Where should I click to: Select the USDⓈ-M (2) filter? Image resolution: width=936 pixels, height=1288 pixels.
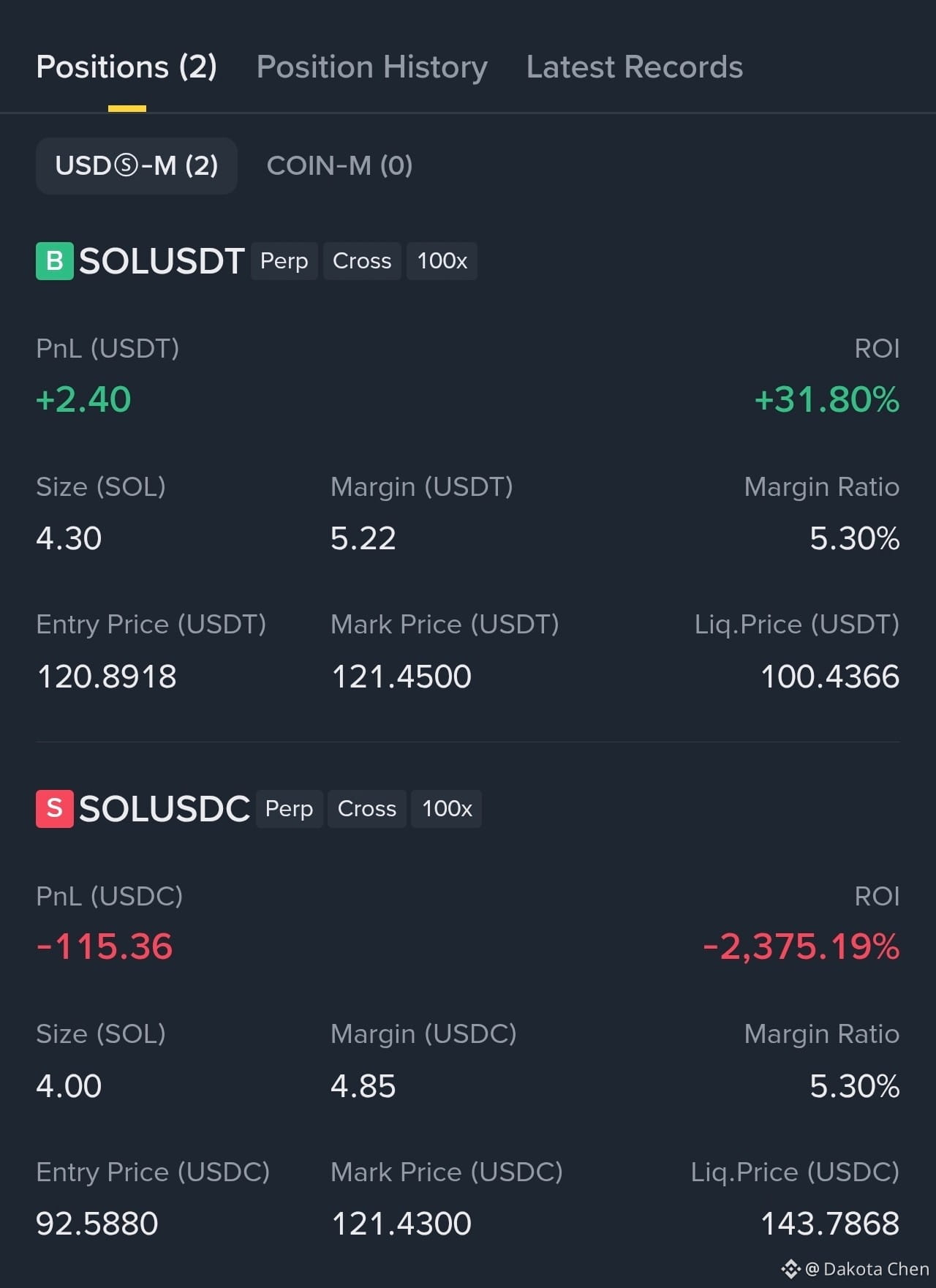click(x=137, y=166)
